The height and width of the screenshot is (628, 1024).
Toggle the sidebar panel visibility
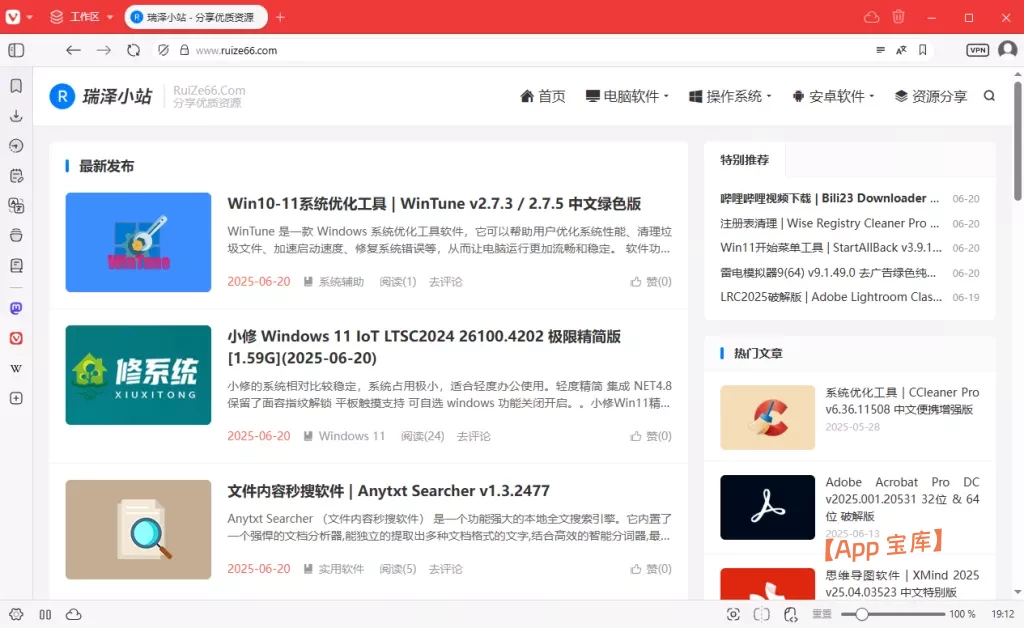point(14,50)
